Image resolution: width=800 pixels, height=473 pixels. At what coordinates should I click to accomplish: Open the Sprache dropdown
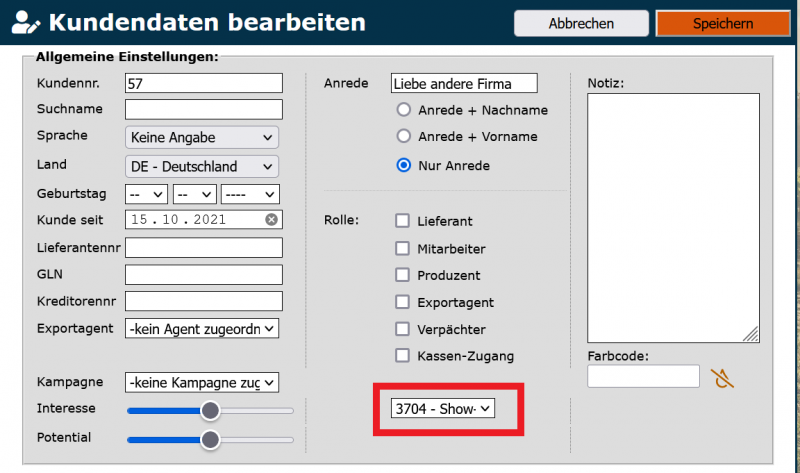click(202, 137)
